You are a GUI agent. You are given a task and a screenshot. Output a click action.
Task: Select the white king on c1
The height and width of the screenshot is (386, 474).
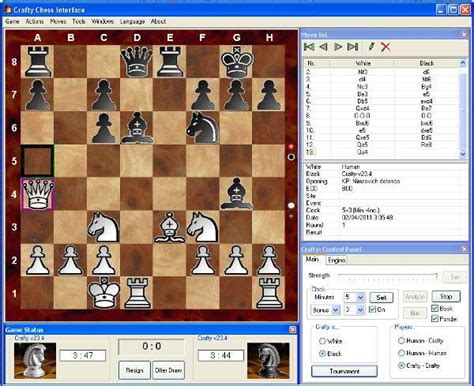(x=104, y=293)
